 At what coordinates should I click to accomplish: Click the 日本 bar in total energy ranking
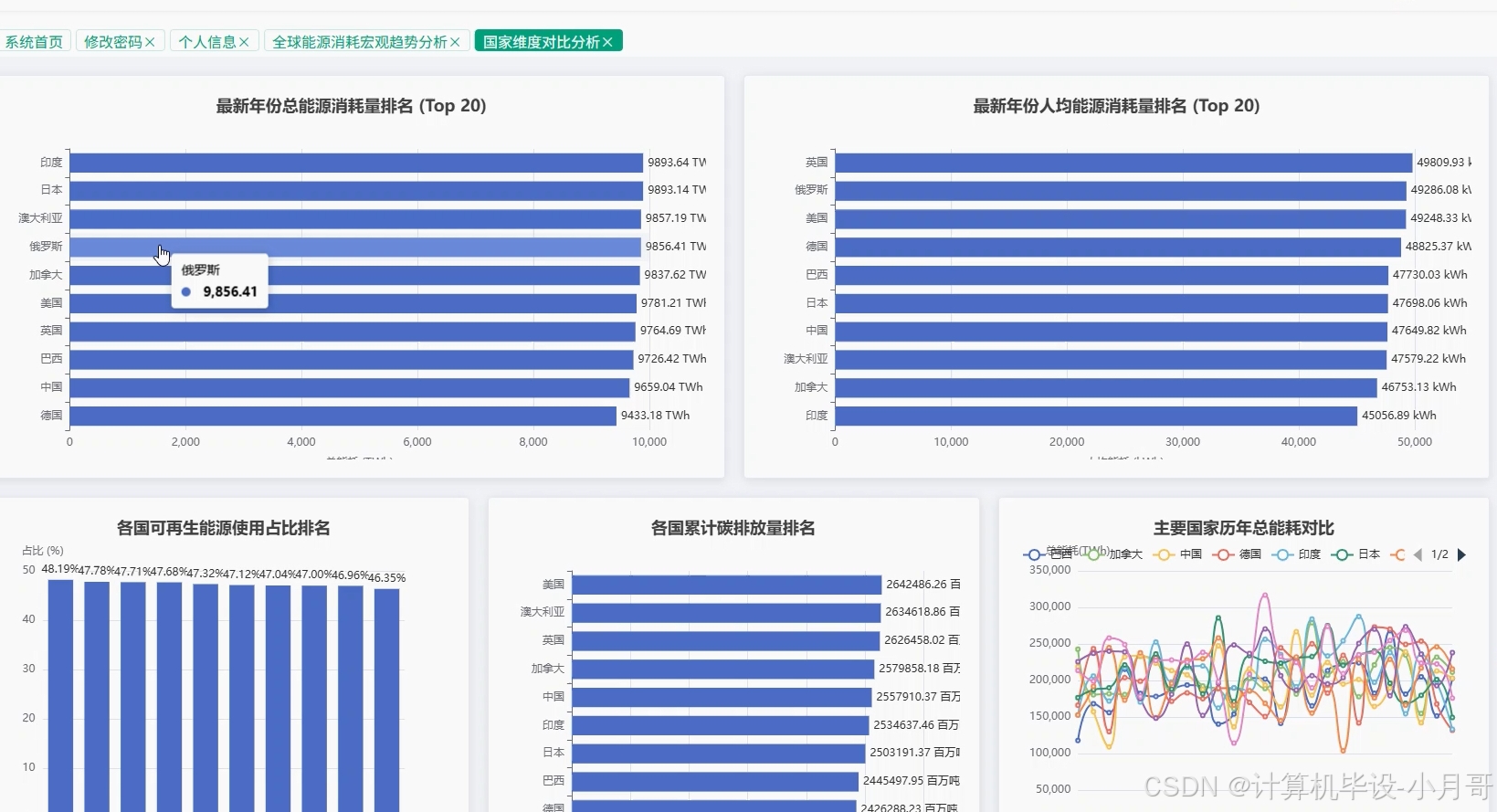point(356,190)
